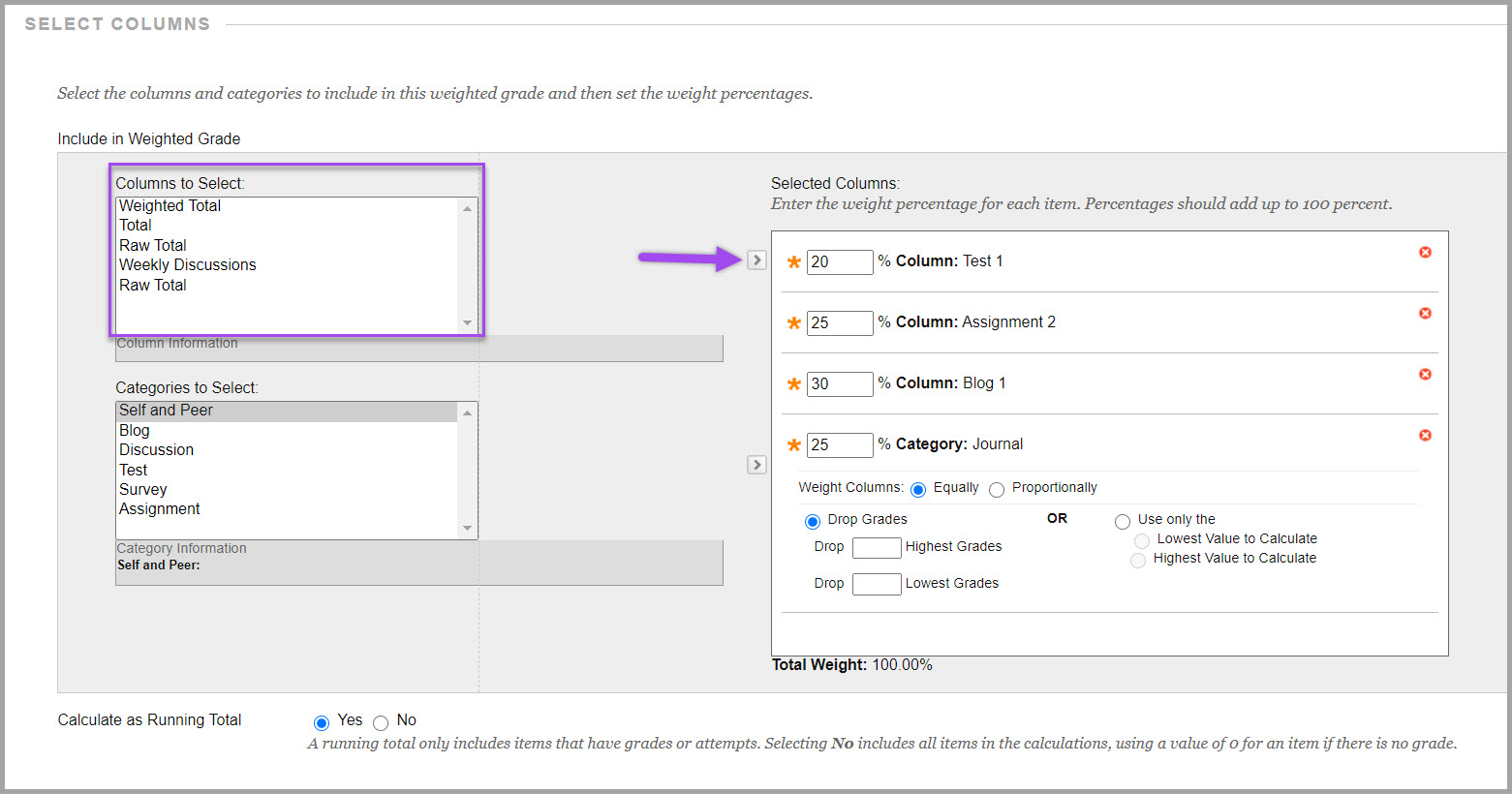The height and width of the screenshot is (794, 1512).
Task: Set Calculate as Running Total to Yes
Action: tap(322, 722)
